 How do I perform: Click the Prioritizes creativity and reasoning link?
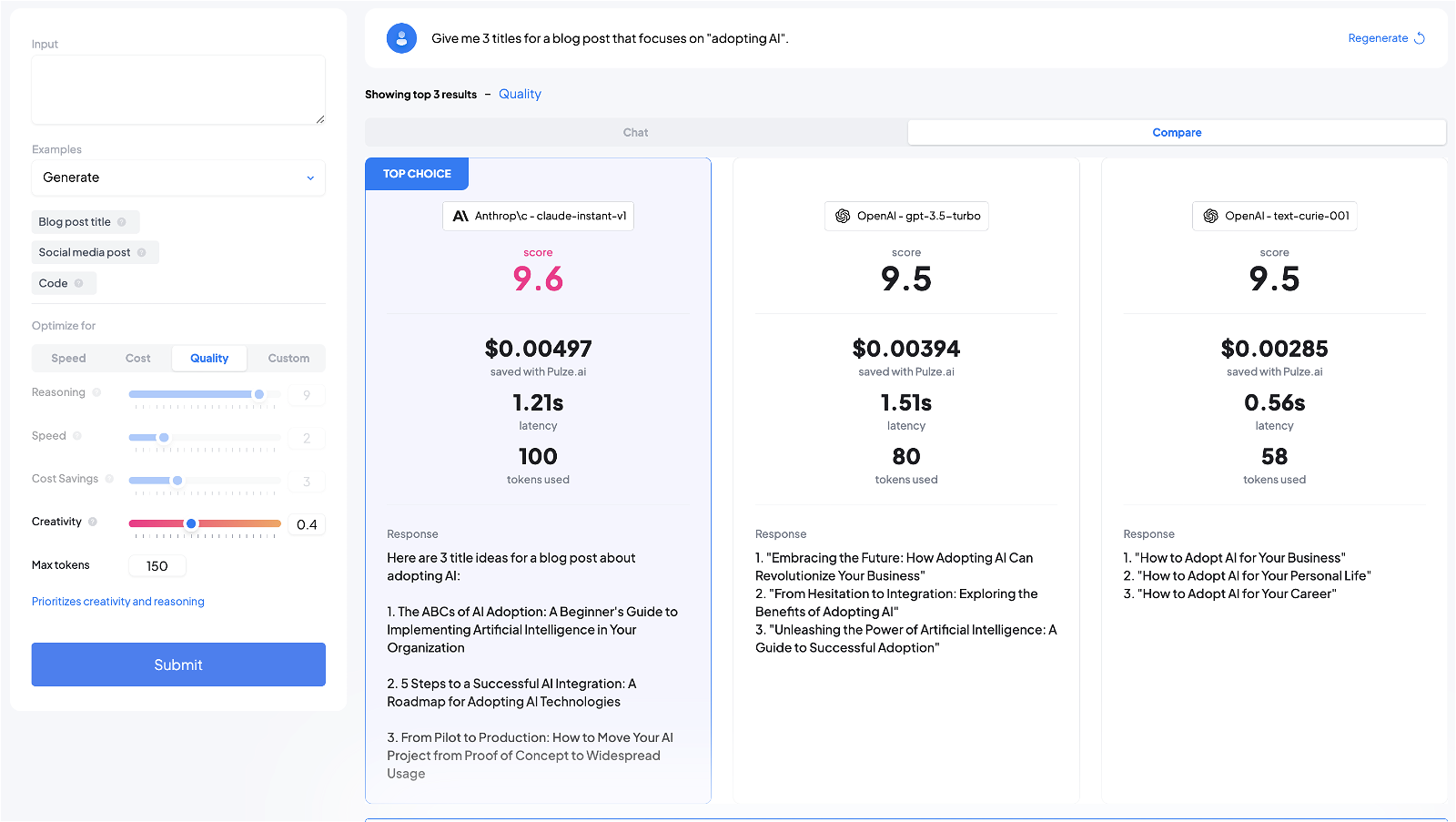pyautogui.click(x=118, y=602)
